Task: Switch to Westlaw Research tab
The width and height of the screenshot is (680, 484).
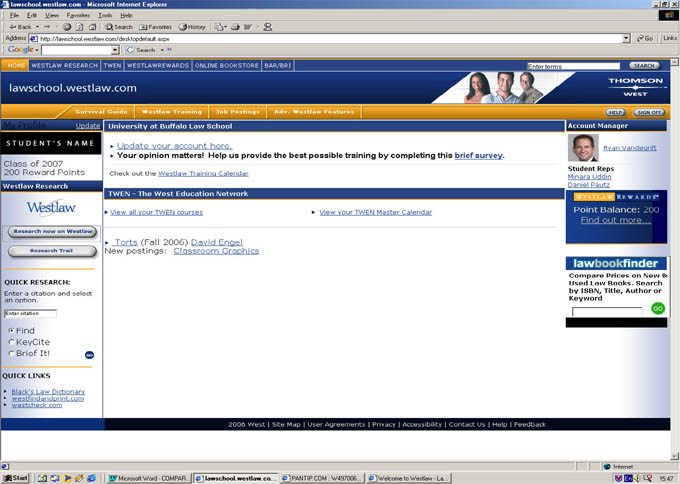Action: coord(65,65)
